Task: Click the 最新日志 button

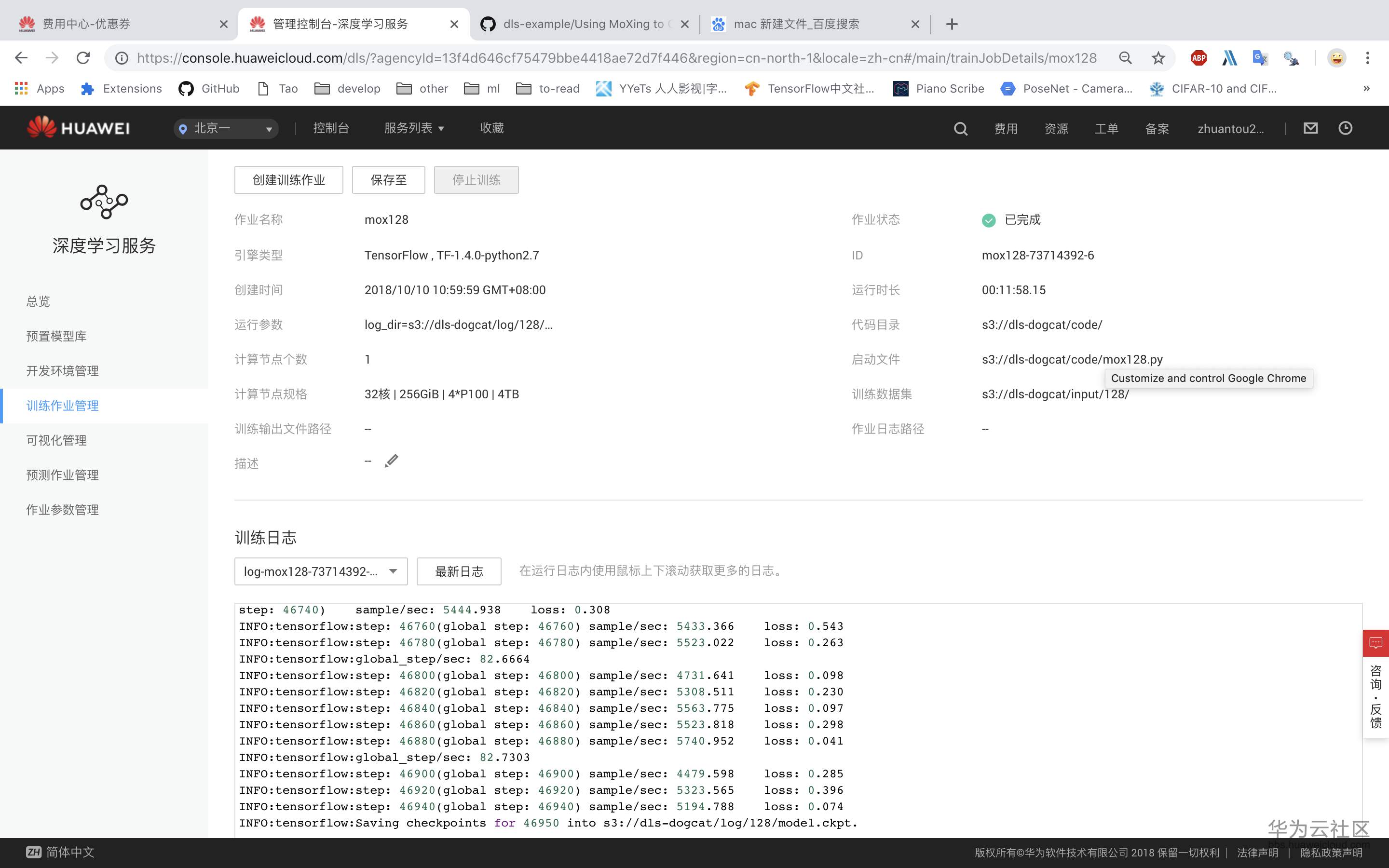Action: tap(459, 571)
